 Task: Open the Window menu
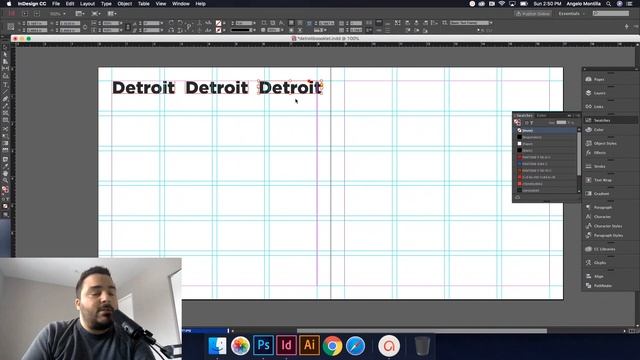[x=180, y=4]
